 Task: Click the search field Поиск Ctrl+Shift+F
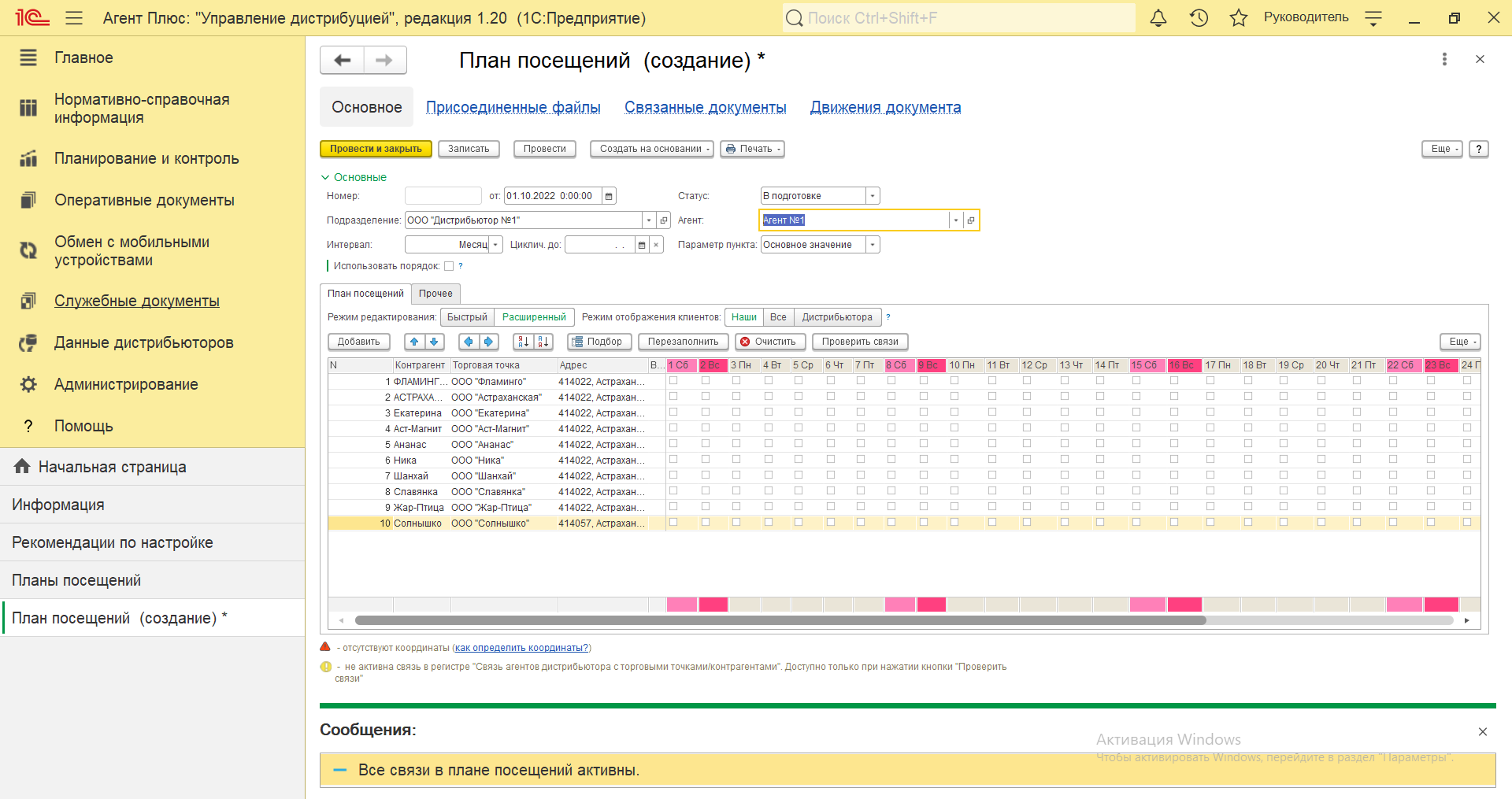pyautogui.click(x=959, y=18)
